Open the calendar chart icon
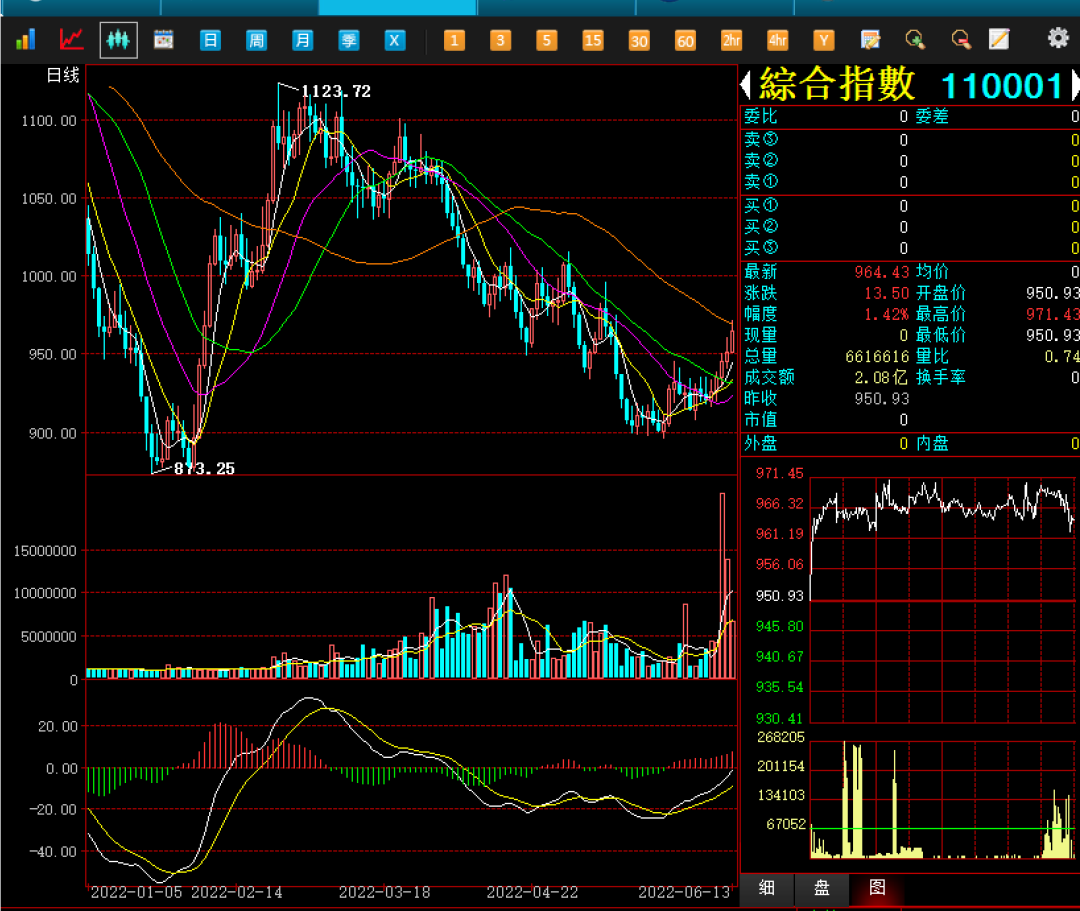The image size is (1080, 911). (163, 40)
